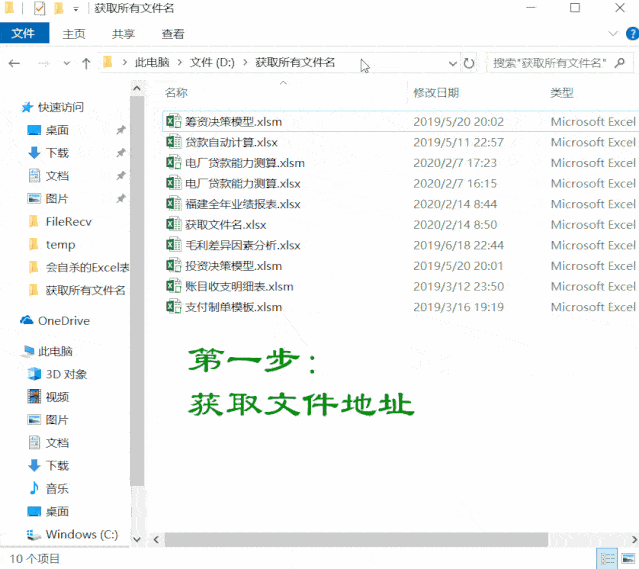Open the Help question mark icon
Screen dimensions: 639x569
tap(632, 33)
